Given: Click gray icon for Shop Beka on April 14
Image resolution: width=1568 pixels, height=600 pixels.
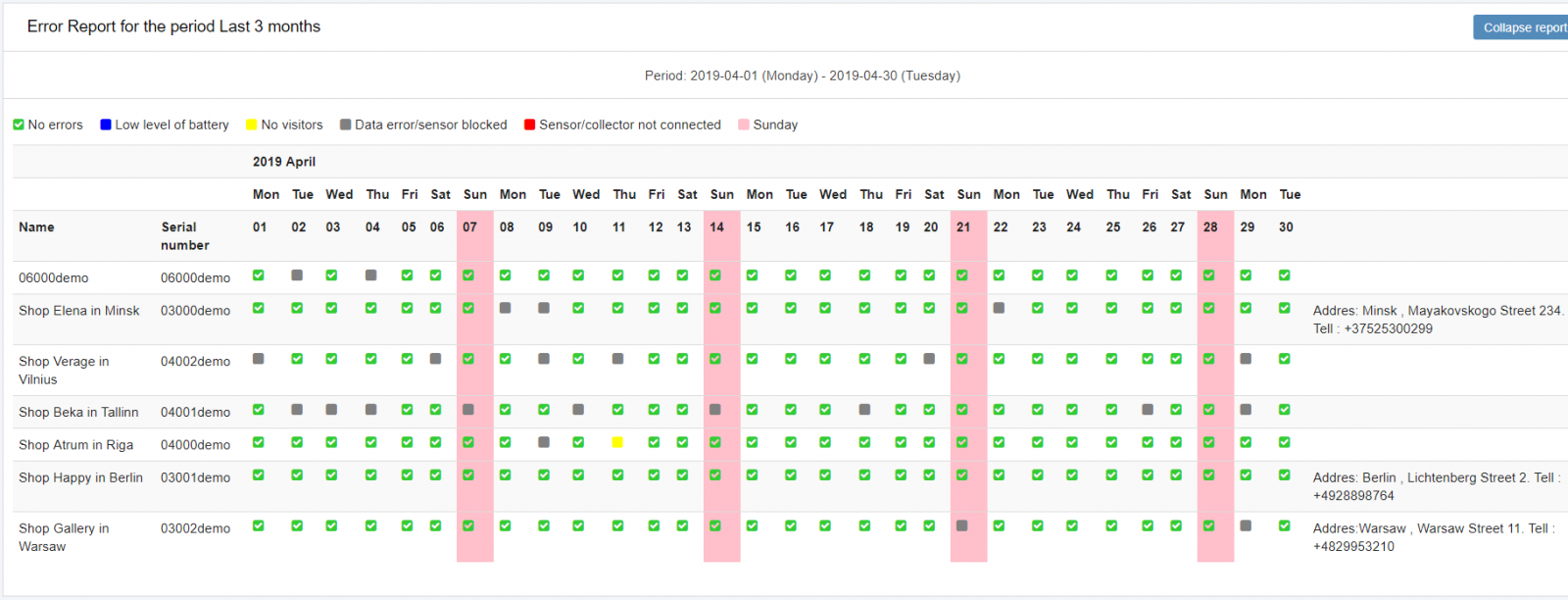Looking at the screenshot, I should coord(715,410).
